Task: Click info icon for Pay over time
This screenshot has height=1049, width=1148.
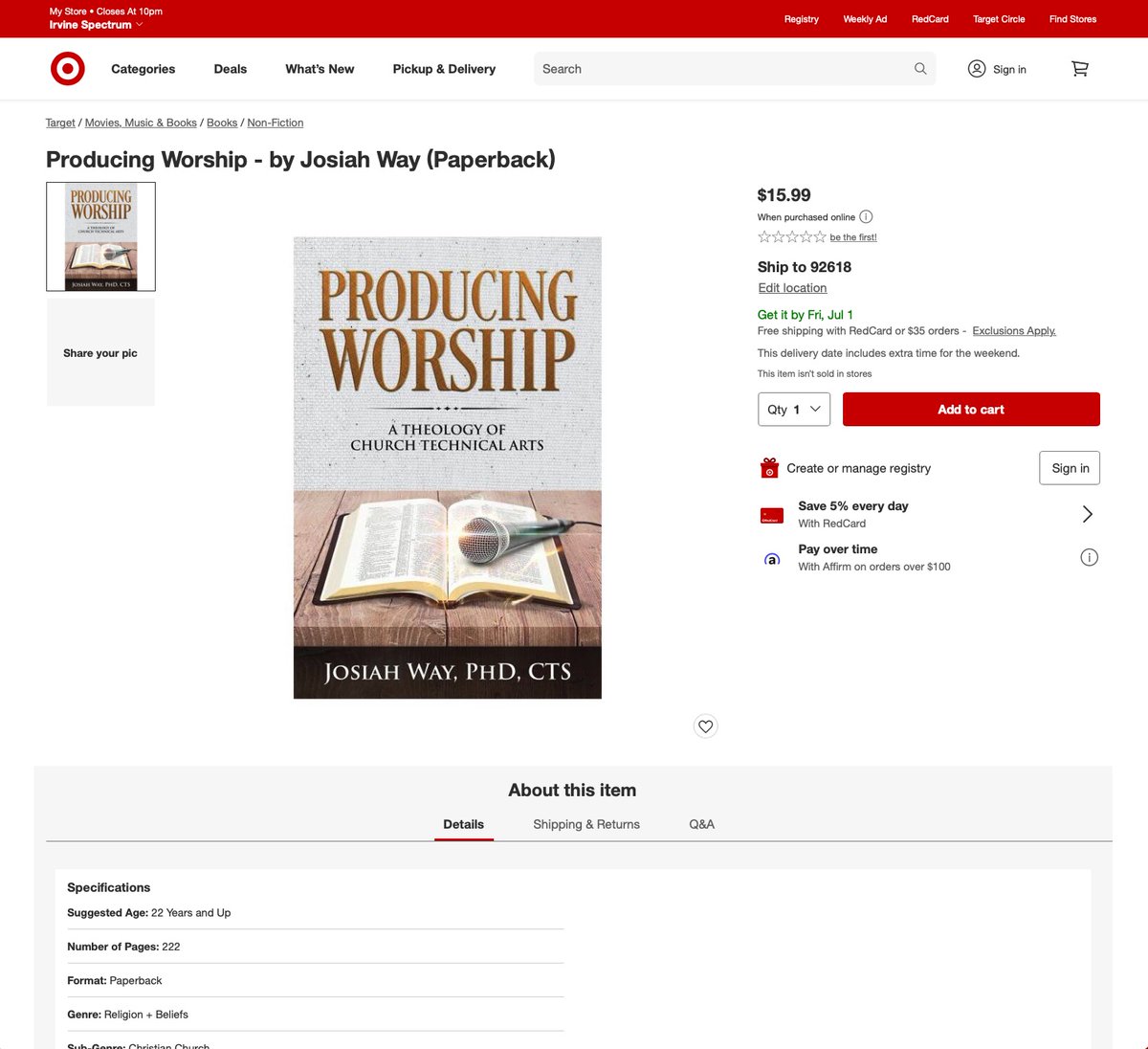Action: pyautogui.click(x=1089, y=557)
